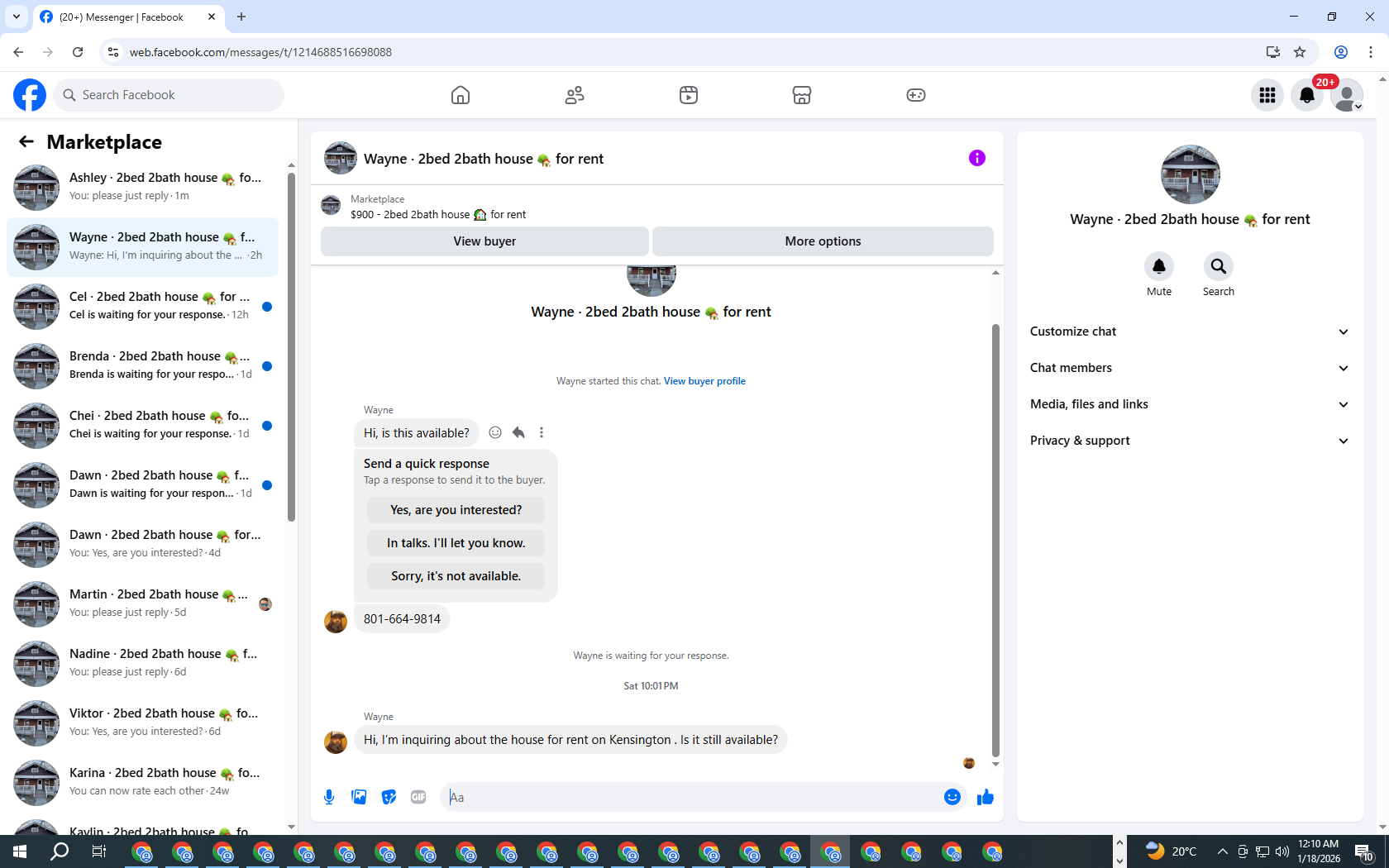Open the taskbar clock showing 12:10 AM
Image resolution: width=1389 pixels, height=868 pixels.
click(x=1319, y=851)
